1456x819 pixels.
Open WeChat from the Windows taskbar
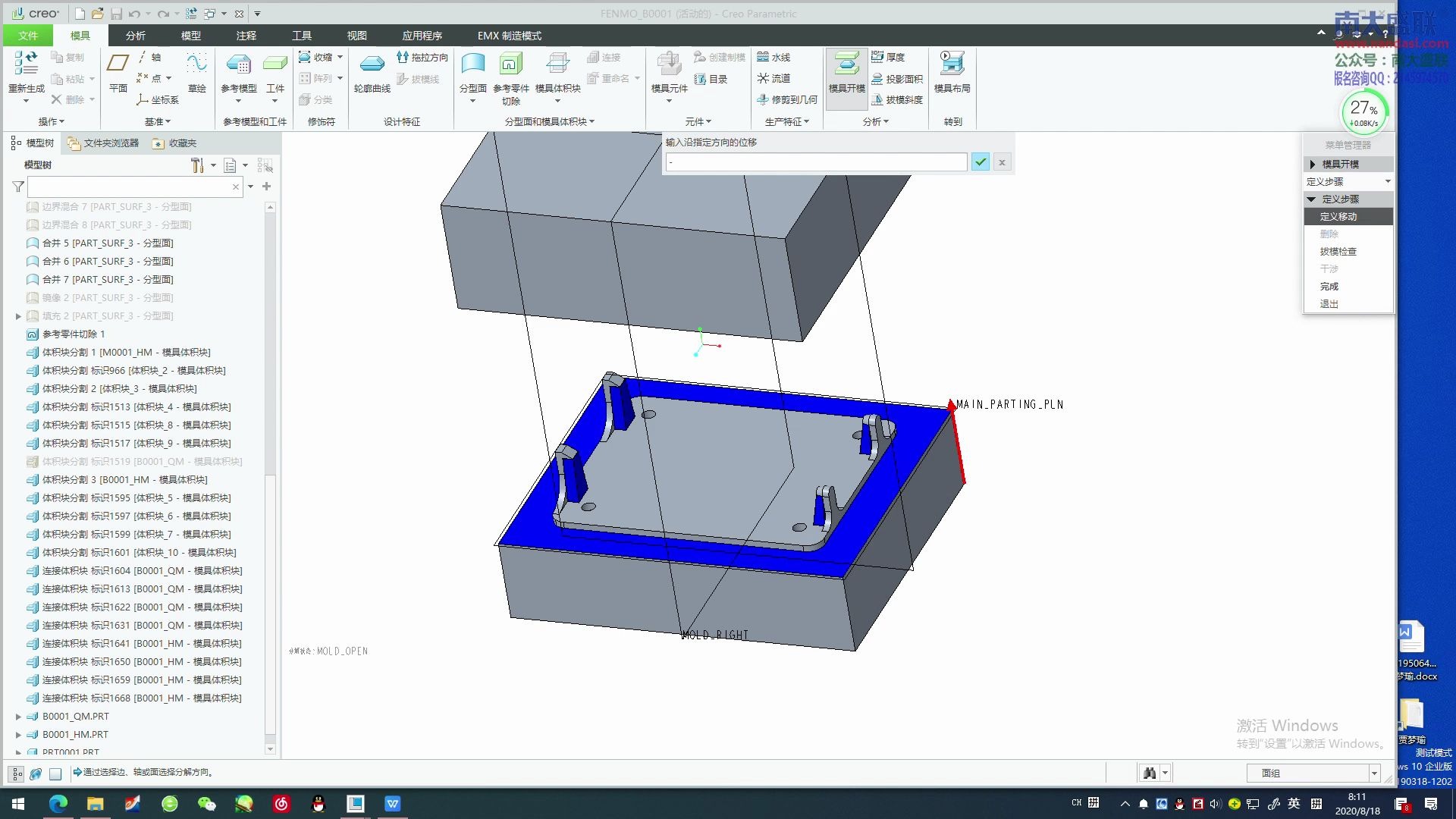click(x=206, y=804)
